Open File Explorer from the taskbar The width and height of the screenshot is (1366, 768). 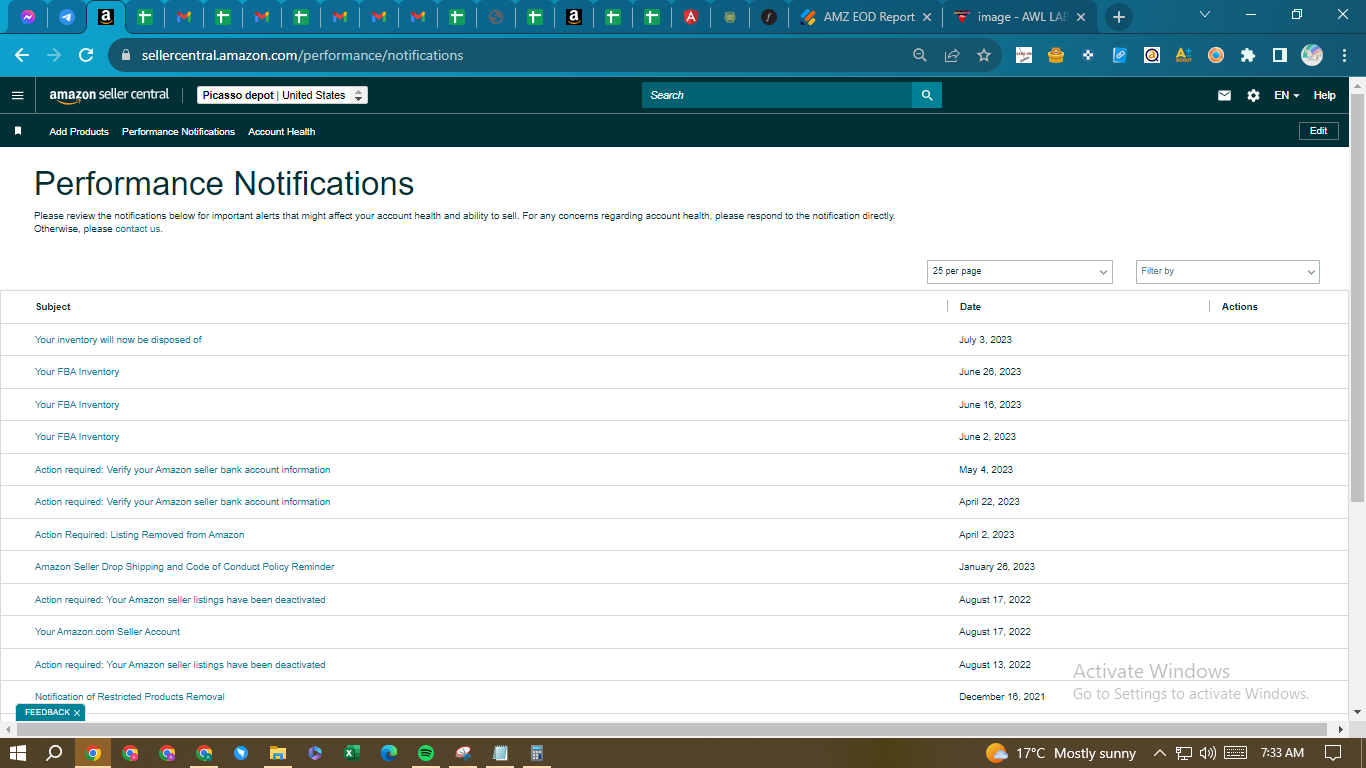(x=277, y=753)
